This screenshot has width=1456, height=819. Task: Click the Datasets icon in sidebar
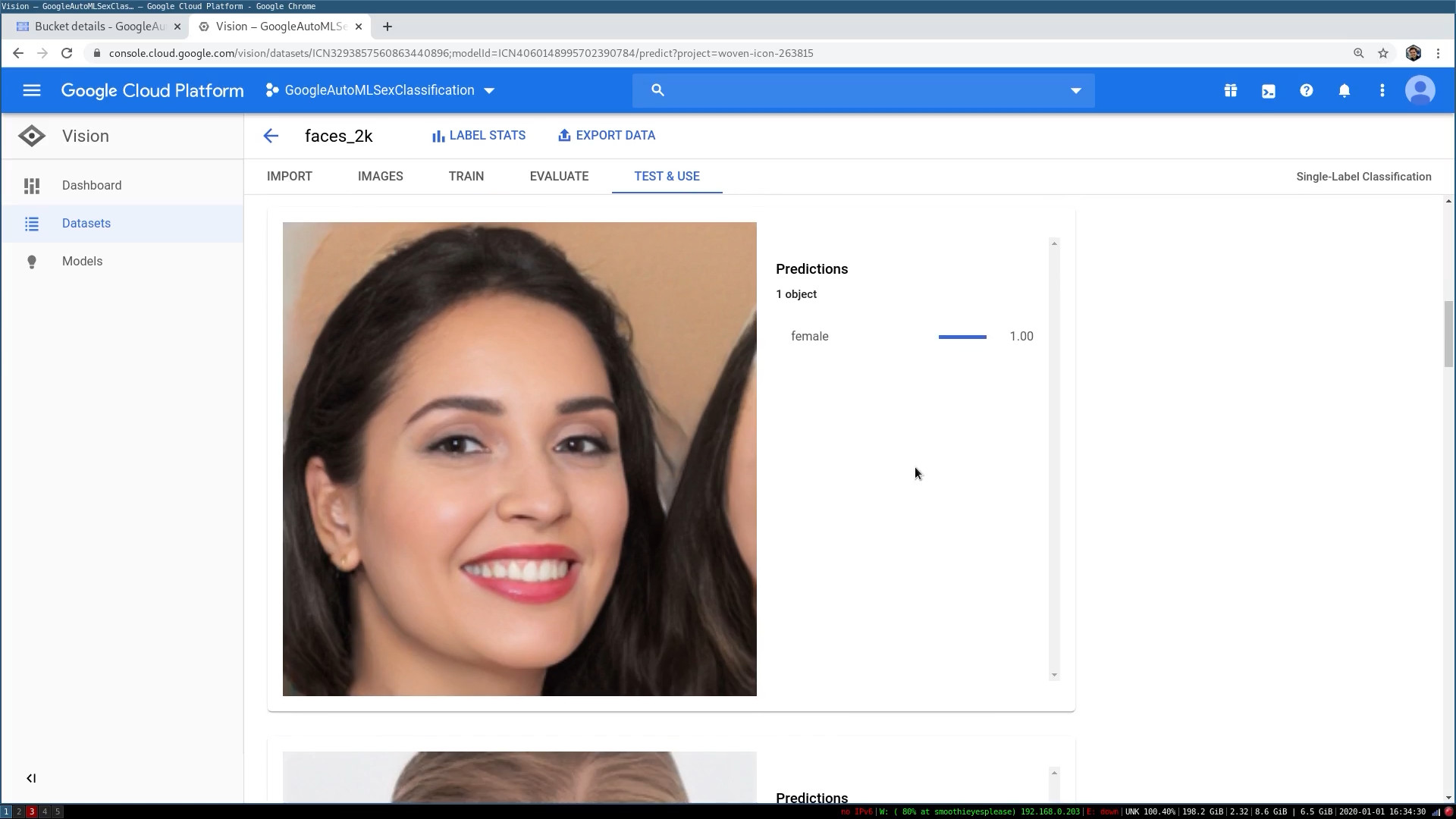coord(33,222)
